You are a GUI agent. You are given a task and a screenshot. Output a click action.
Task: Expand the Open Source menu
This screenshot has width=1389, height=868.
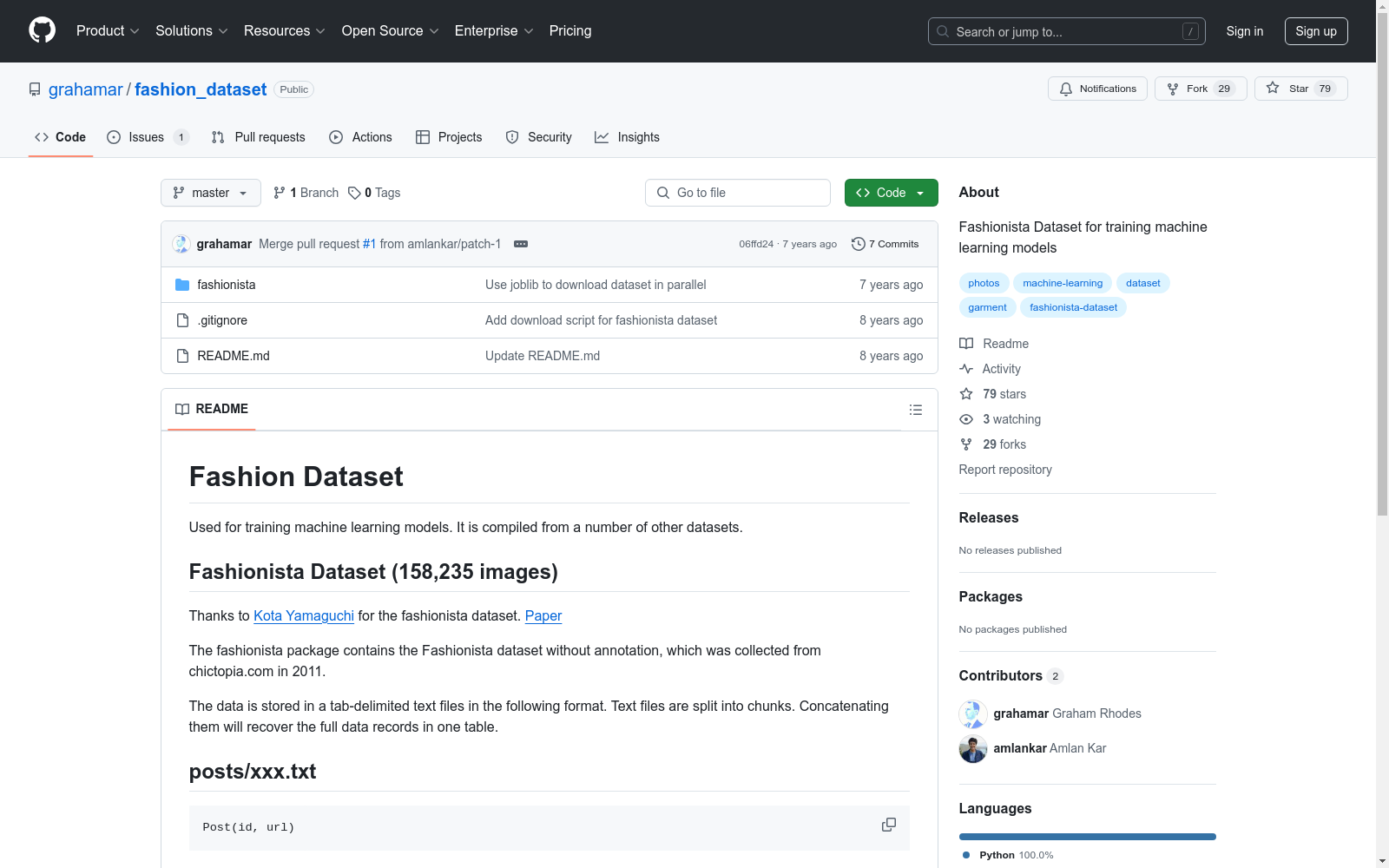click(391, 31)
